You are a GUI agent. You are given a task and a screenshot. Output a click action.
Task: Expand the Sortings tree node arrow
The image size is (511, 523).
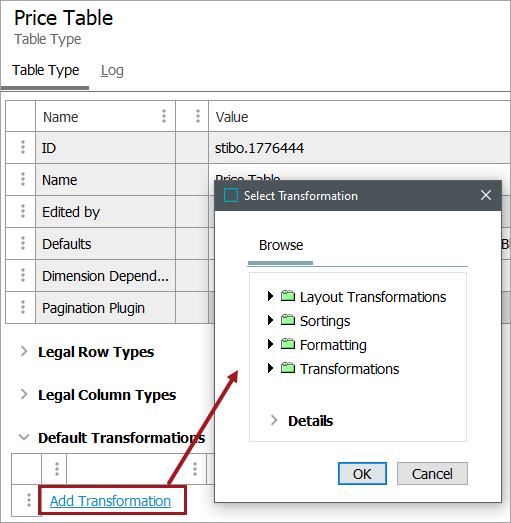tap(270, 320)
